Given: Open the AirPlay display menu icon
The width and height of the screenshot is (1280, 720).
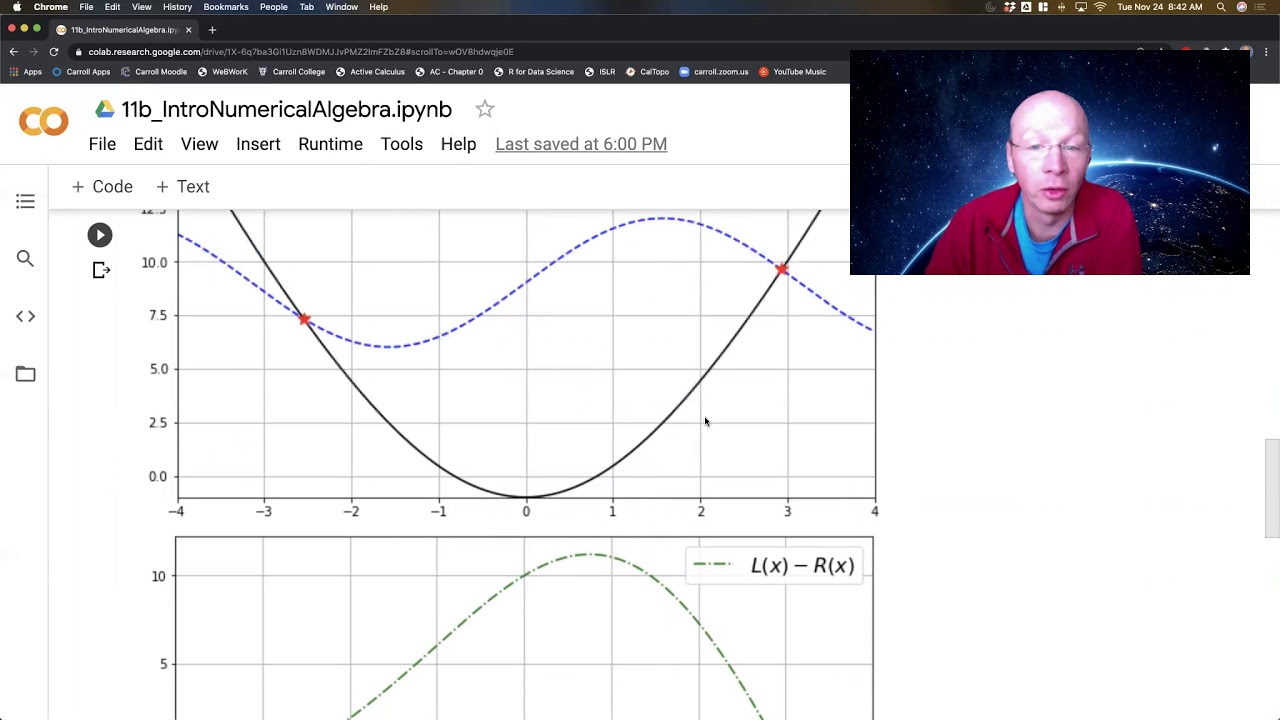Looking at the screenshot, I should [1081, 7].
